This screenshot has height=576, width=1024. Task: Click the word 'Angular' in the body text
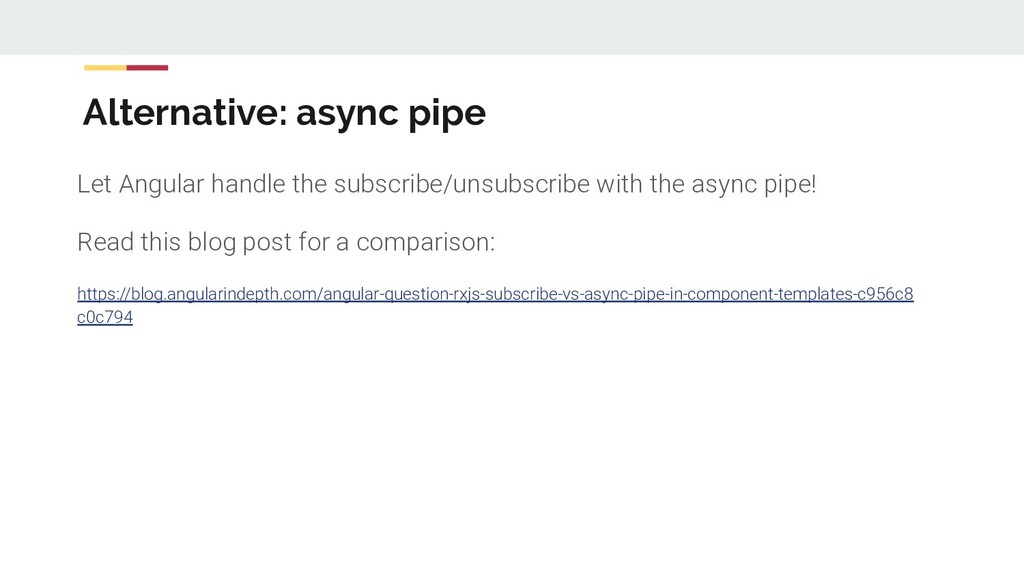click(x=161, y=184)
